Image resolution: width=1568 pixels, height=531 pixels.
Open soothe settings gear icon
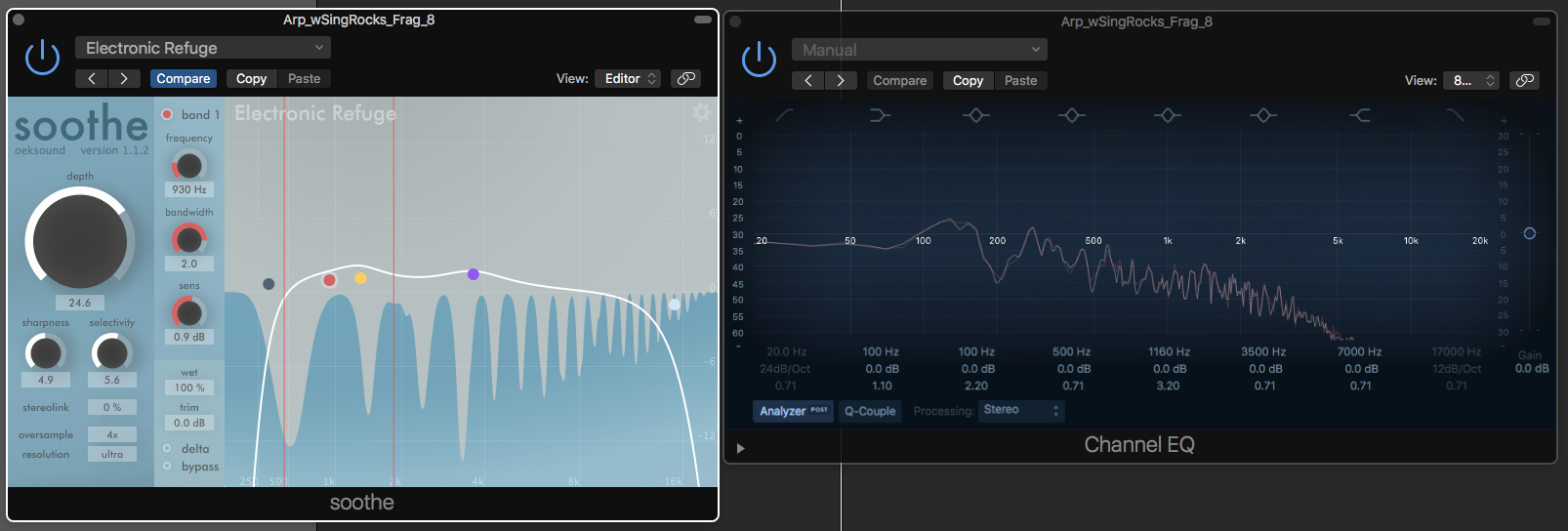point(701,112)
